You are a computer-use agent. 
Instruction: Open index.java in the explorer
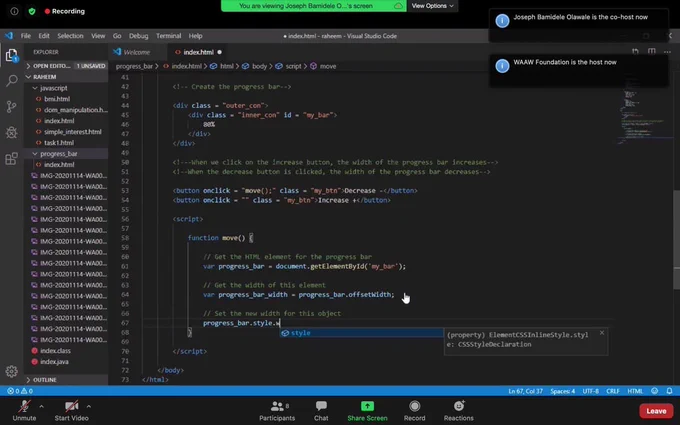54,362
